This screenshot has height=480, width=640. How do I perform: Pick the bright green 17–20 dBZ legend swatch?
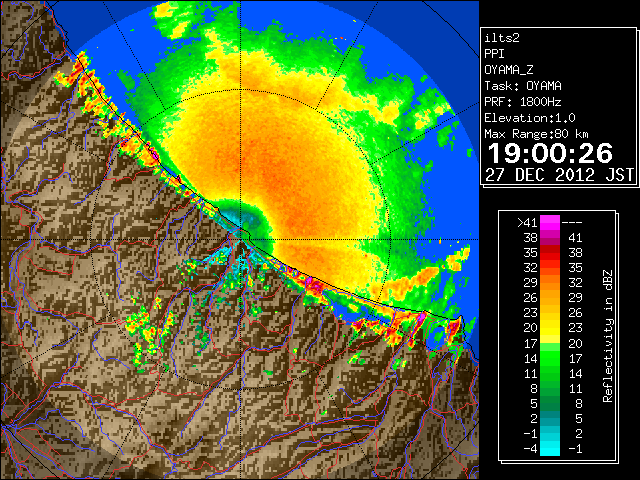click(x=550, y=343)
